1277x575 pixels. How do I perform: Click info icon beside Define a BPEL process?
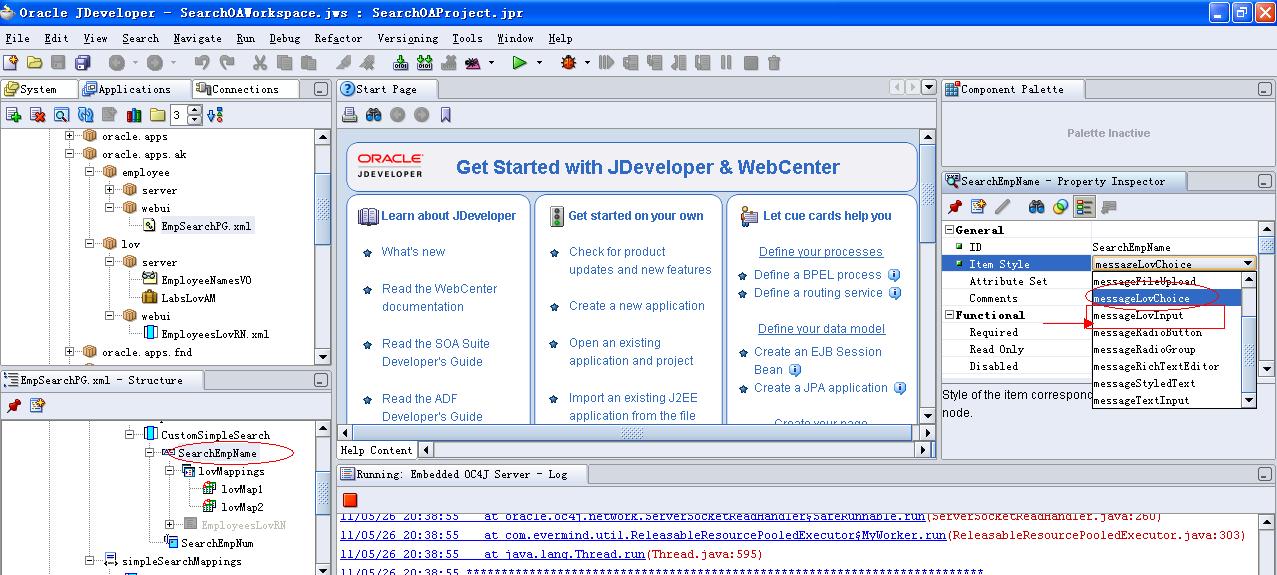[x=894, y=275]
